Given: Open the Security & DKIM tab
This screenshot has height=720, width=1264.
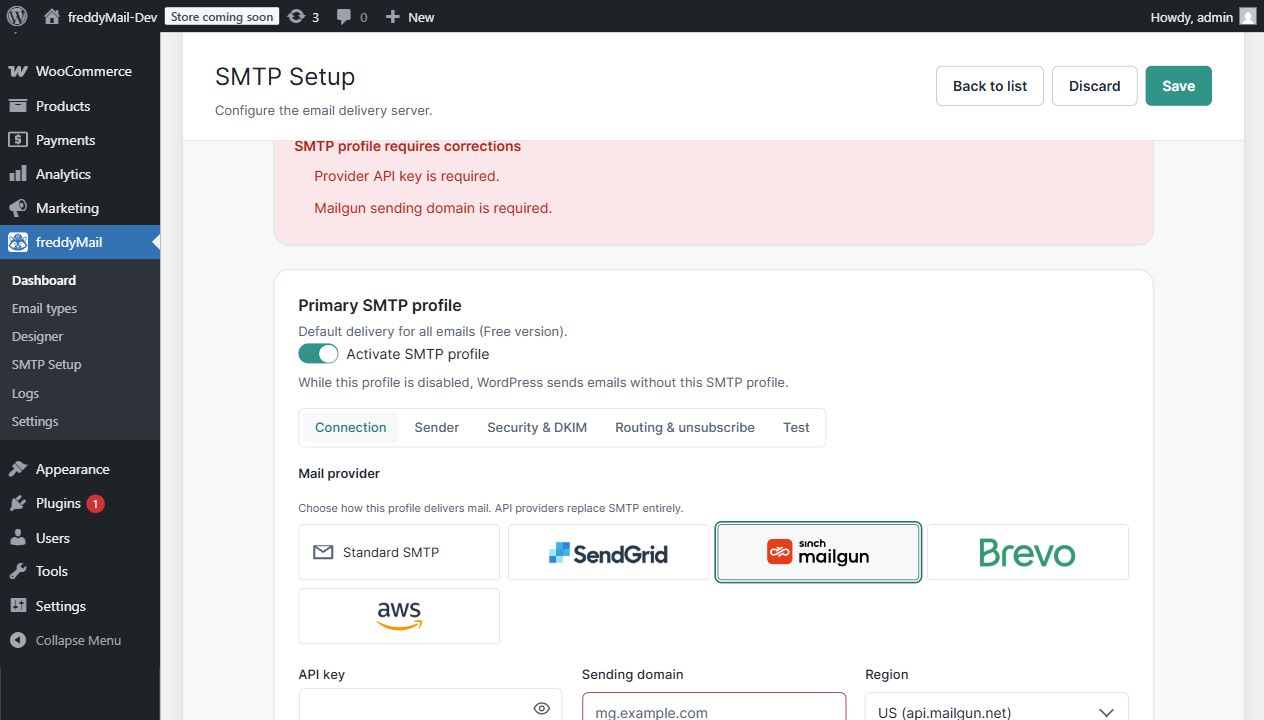Looking at the screenshot, I should point(537,427).
